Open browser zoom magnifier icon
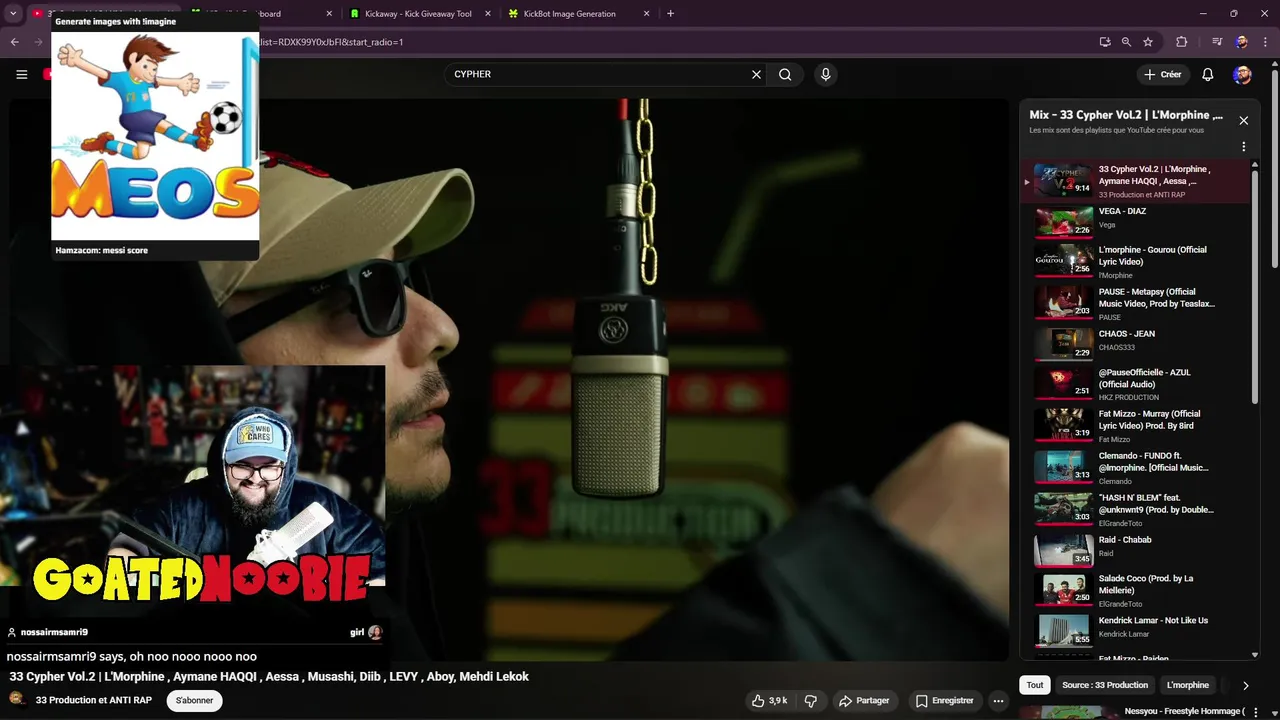The image size is (1280, 720). (x=1126, y=42)
